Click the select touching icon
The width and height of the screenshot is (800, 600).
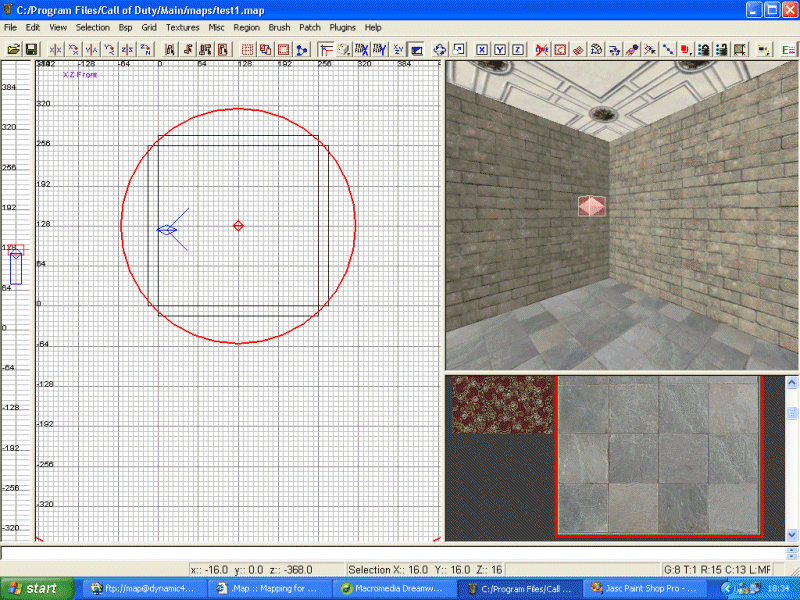[x=188, y=49]
